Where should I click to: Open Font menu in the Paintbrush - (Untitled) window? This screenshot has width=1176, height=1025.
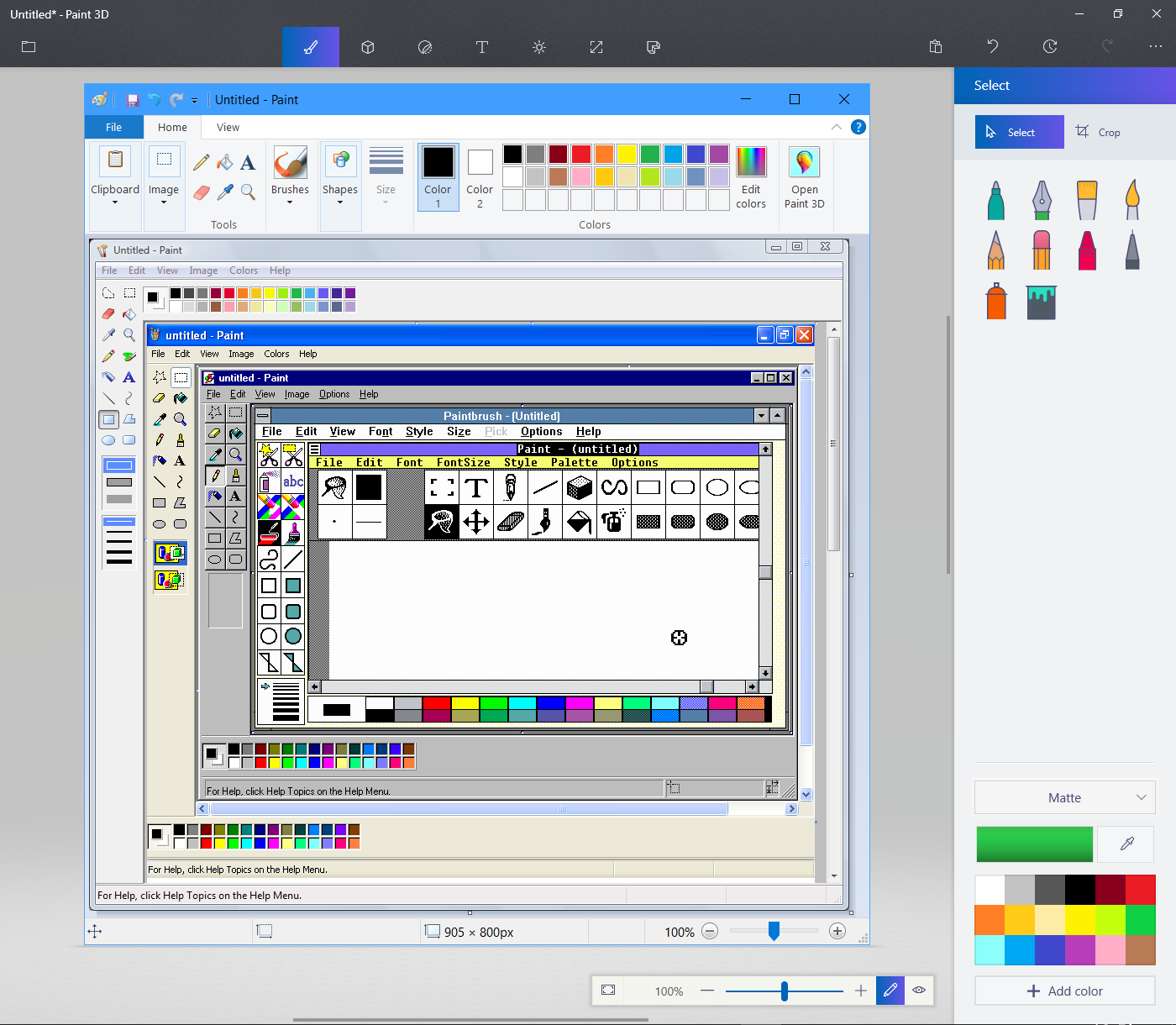pyautogui.click(x=381, y=431)
